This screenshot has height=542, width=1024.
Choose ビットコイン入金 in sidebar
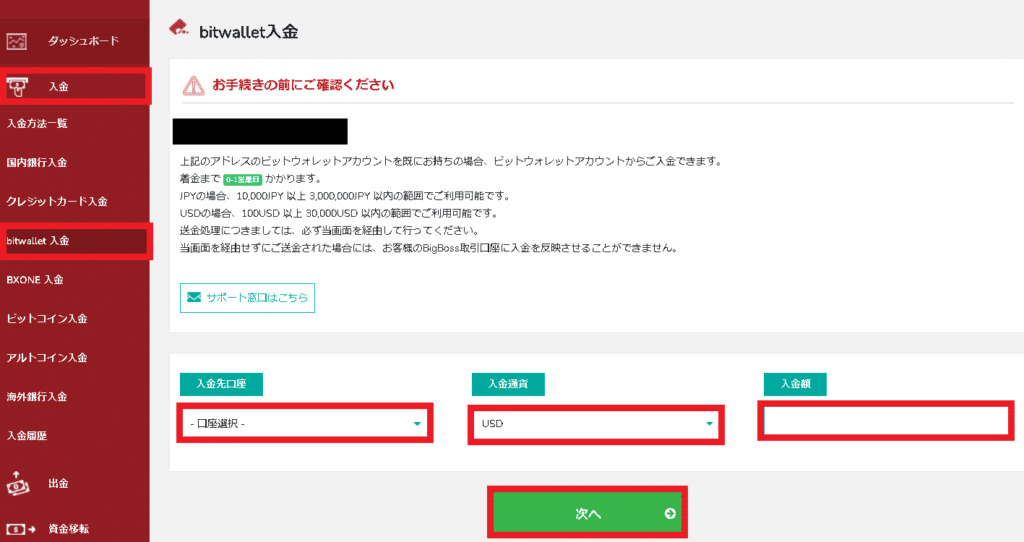(47, 319)
